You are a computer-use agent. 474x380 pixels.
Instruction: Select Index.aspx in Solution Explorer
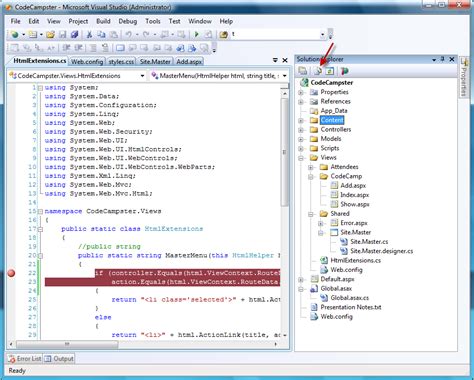(354, 195)
